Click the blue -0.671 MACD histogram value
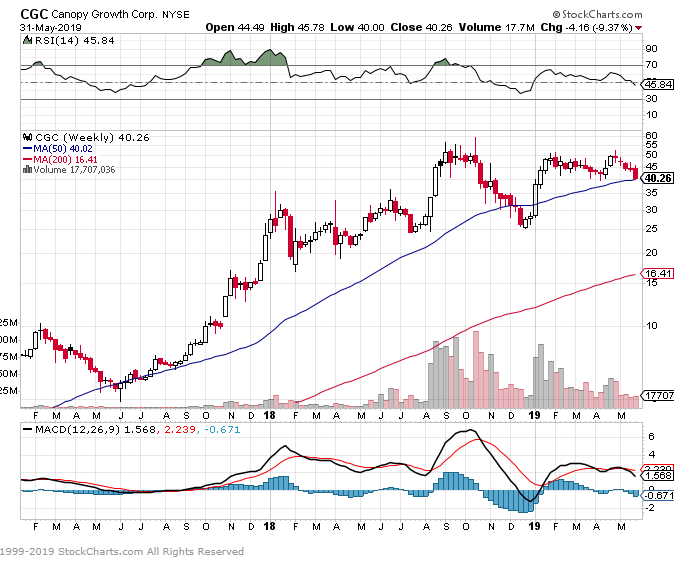The image size is (700, 564). (222, 430)
